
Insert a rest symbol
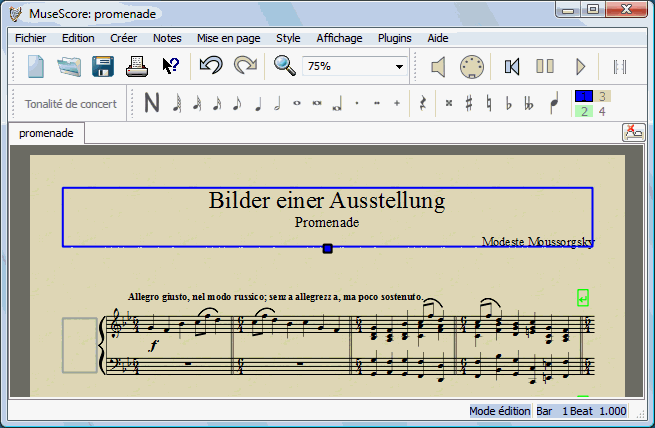point(423,103)
